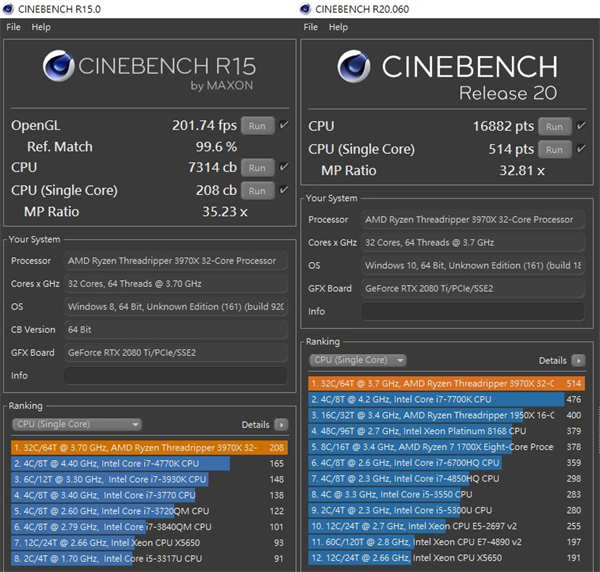
Task: Select Intel Core i5-3317U ranking row
Action: pyautogui.click(x=149, y=559)
